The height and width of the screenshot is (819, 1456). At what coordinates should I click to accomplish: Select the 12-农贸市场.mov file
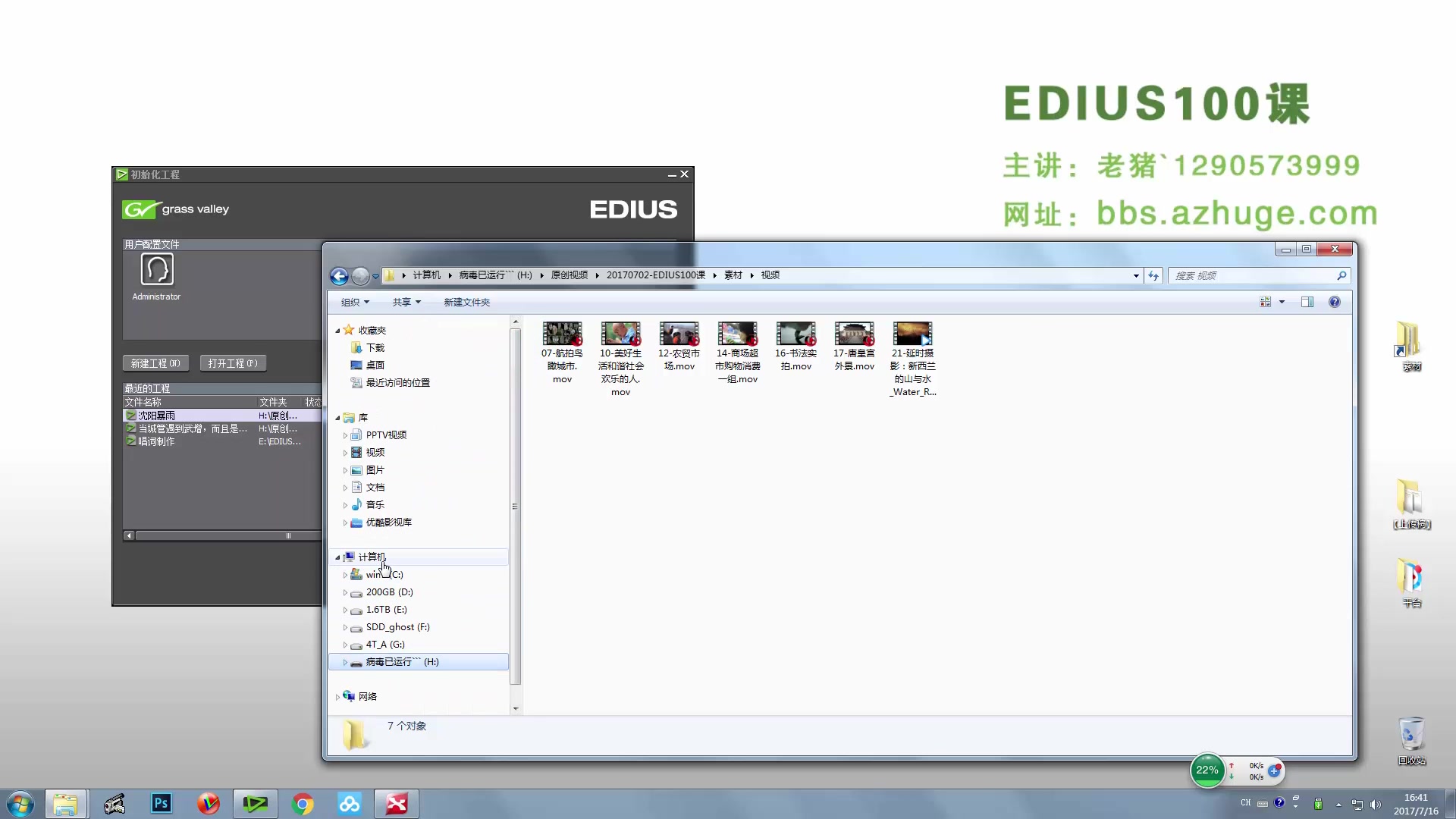click(679, 346)
